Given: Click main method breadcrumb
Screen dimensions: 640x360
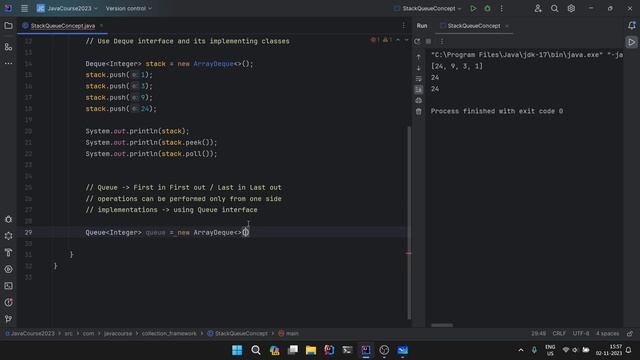Looking at the screenshot, I should (289, 333).
